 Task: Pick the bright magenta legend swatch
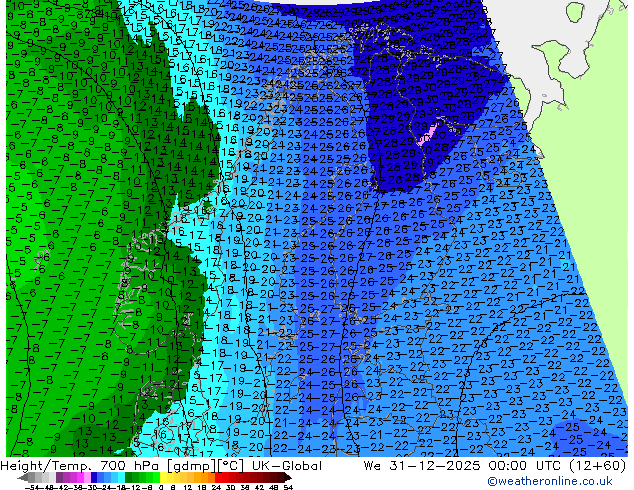[80, 477]
